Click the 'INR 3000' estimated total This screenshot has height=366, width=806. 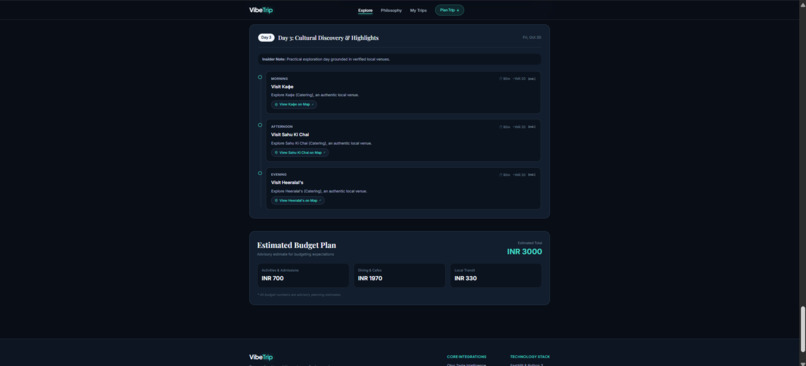pyautogui.click(x=524, y=251)
